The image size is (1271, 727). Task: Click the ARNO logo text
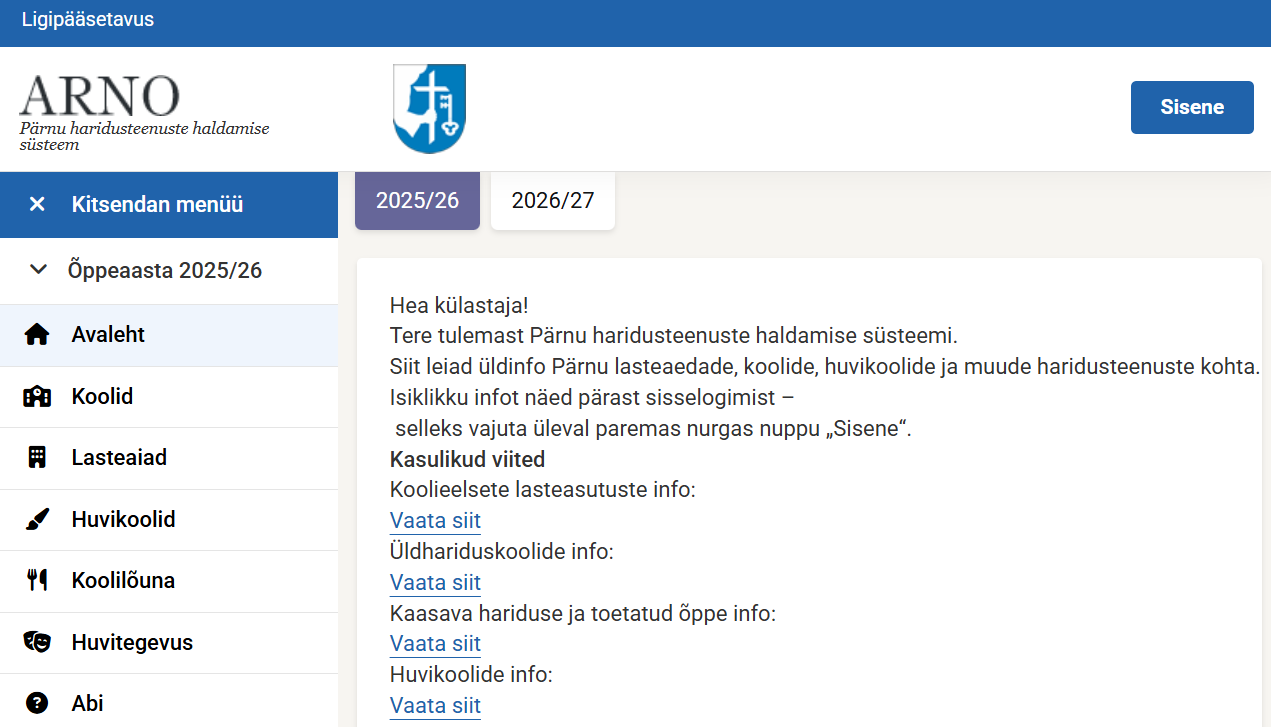[x=100, y=96]
